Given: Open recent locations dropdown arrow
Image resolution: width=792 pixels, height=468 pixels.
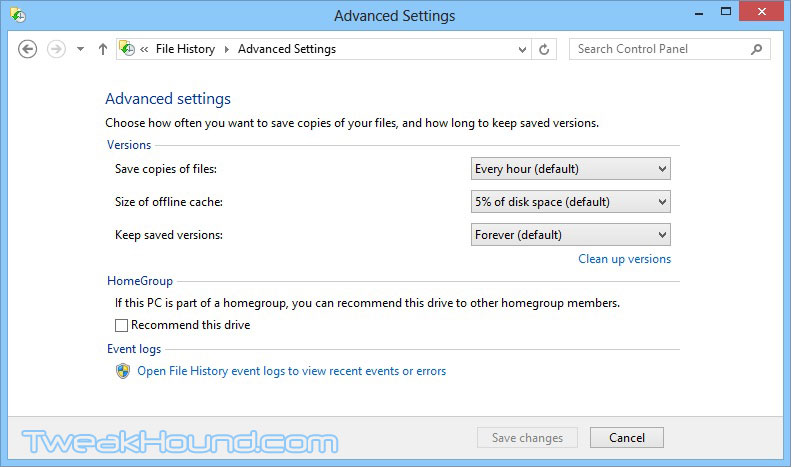Looking at the screenshot, I should coord(80,49).
